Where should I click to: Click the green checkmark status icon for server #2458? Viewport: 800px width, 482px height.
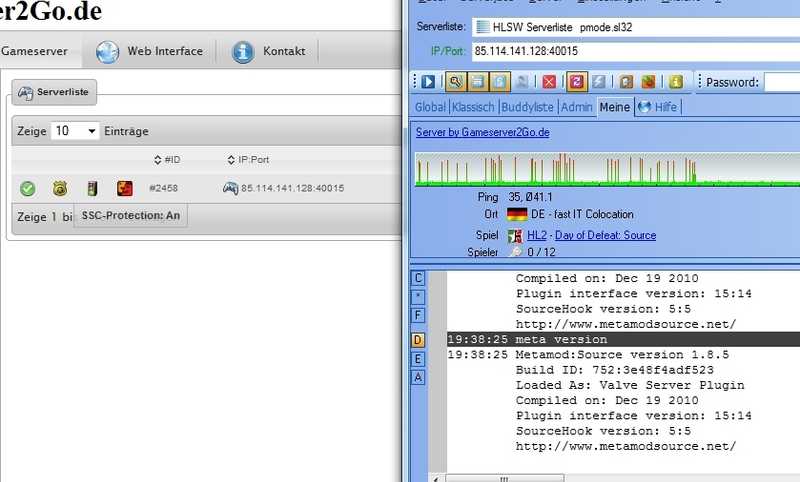click(28, 188)
